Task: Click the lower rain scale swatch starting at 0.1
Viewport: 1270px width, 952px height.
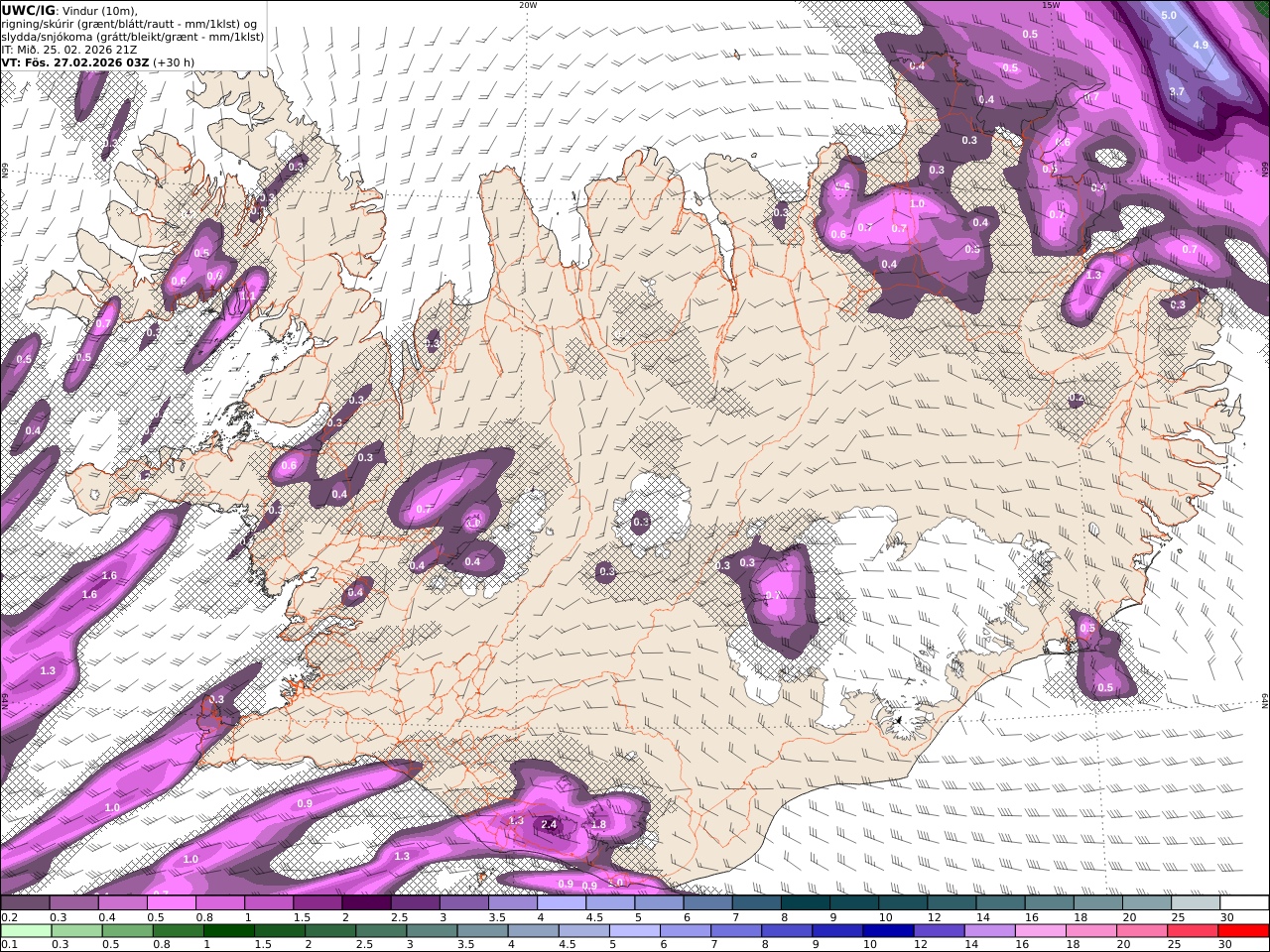Action: tap(26, 931)
